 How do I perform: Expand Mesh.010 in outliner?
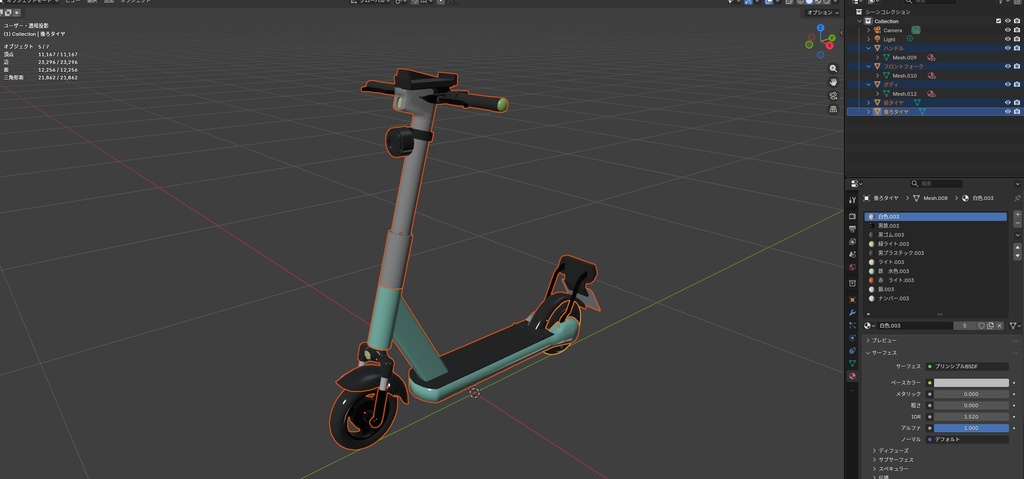tap(878, 76)
